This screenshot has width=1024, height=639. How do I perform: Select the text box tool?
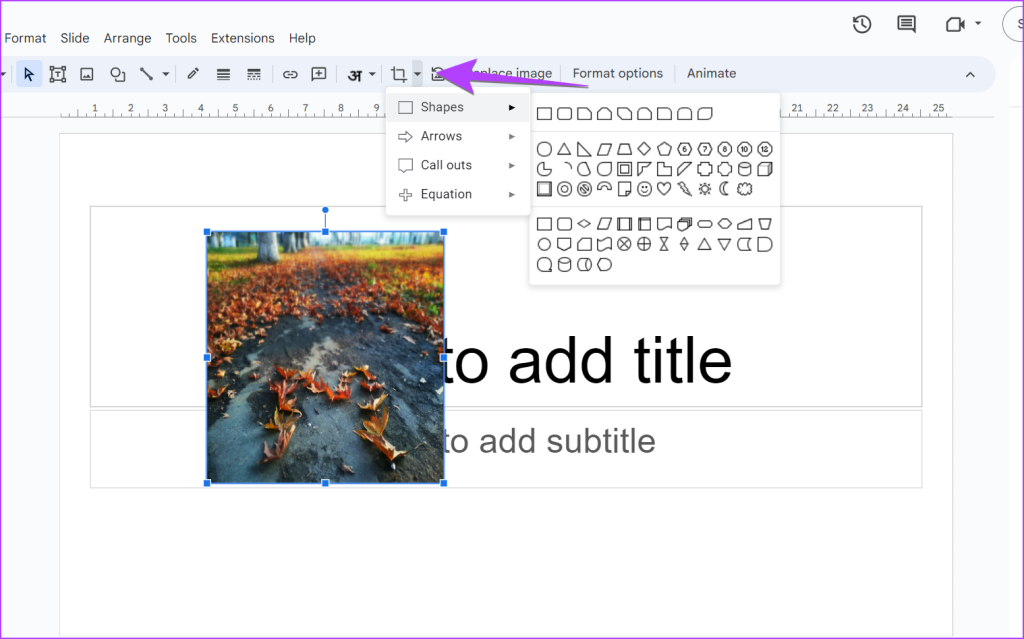pos(58,74)
